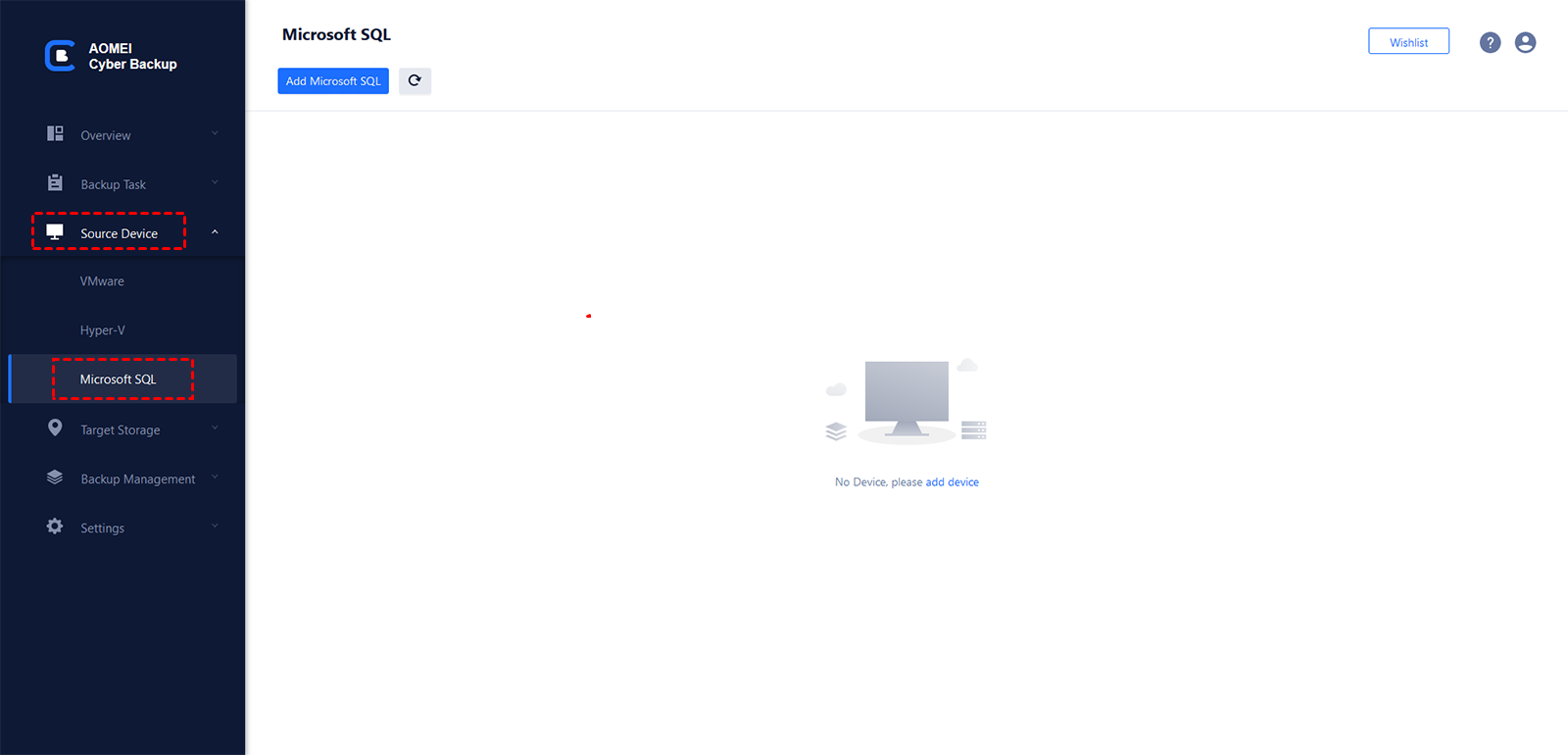Click the Overview dashboard icon
The height and width of the screenshot is (755, 1568).
(55, 133)
